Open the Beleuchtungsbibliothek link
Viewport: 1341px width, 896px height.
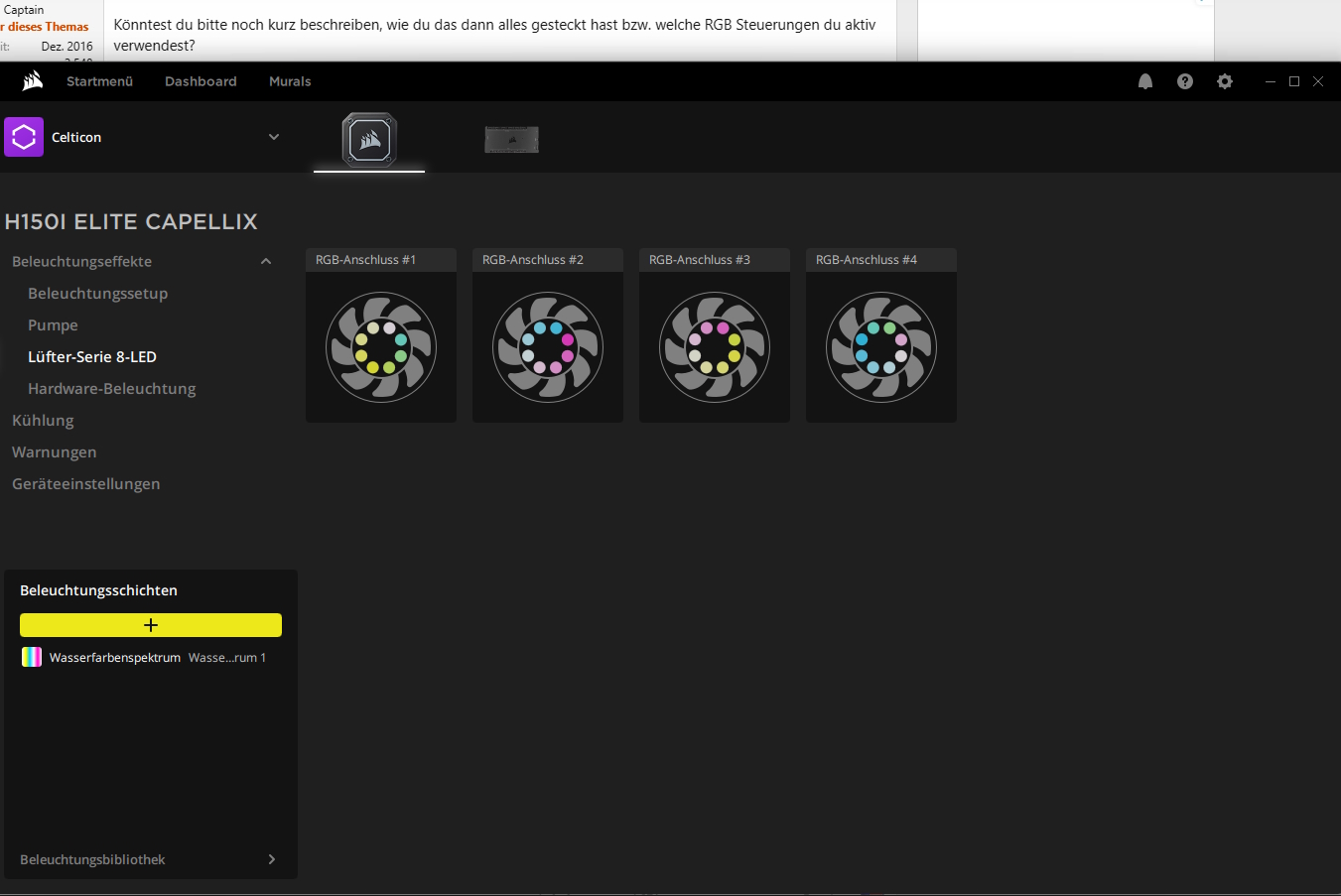[x=92, y=859]
